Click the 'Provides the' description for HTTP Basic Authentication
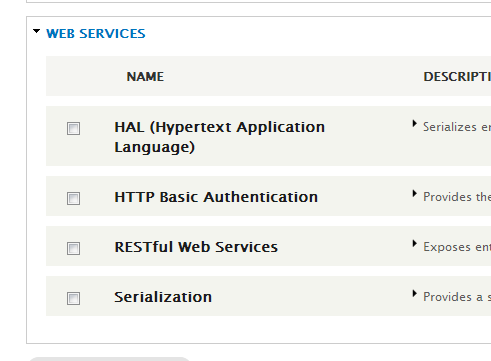The height and width of the screenshot is (361, 491). [x=457, y=197]
